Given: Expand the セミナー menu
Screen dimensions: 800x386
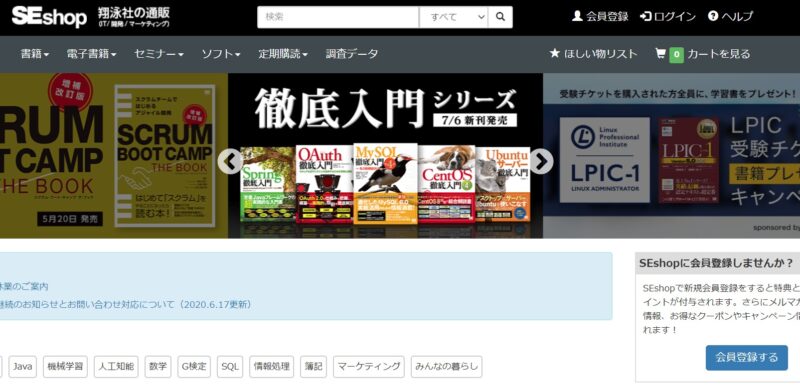Looking at the screenshot, I should (159, 54).
